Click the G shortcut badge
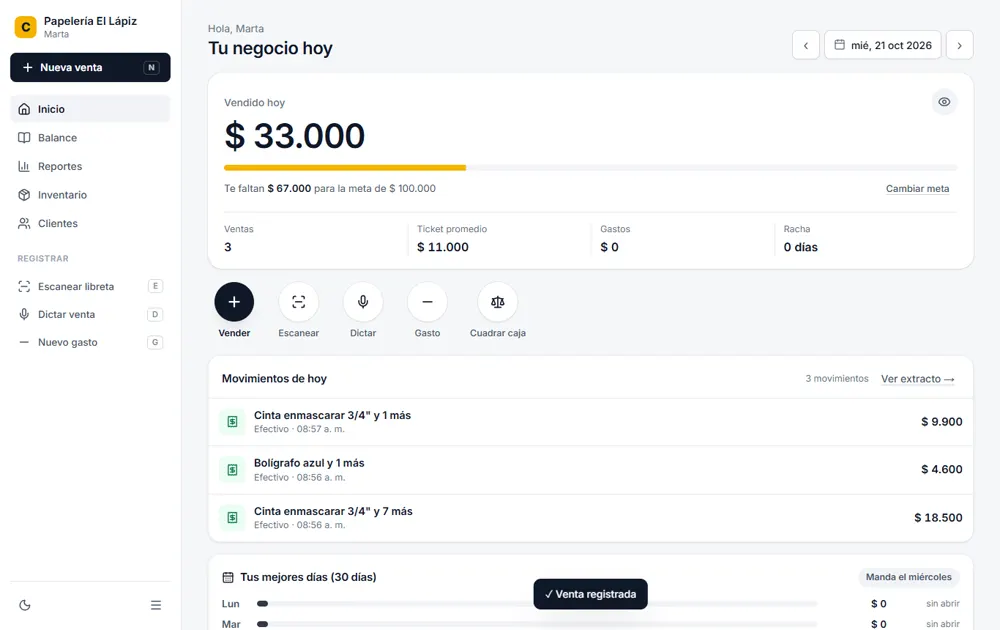 pyautogui.click(x=155, y=342)
